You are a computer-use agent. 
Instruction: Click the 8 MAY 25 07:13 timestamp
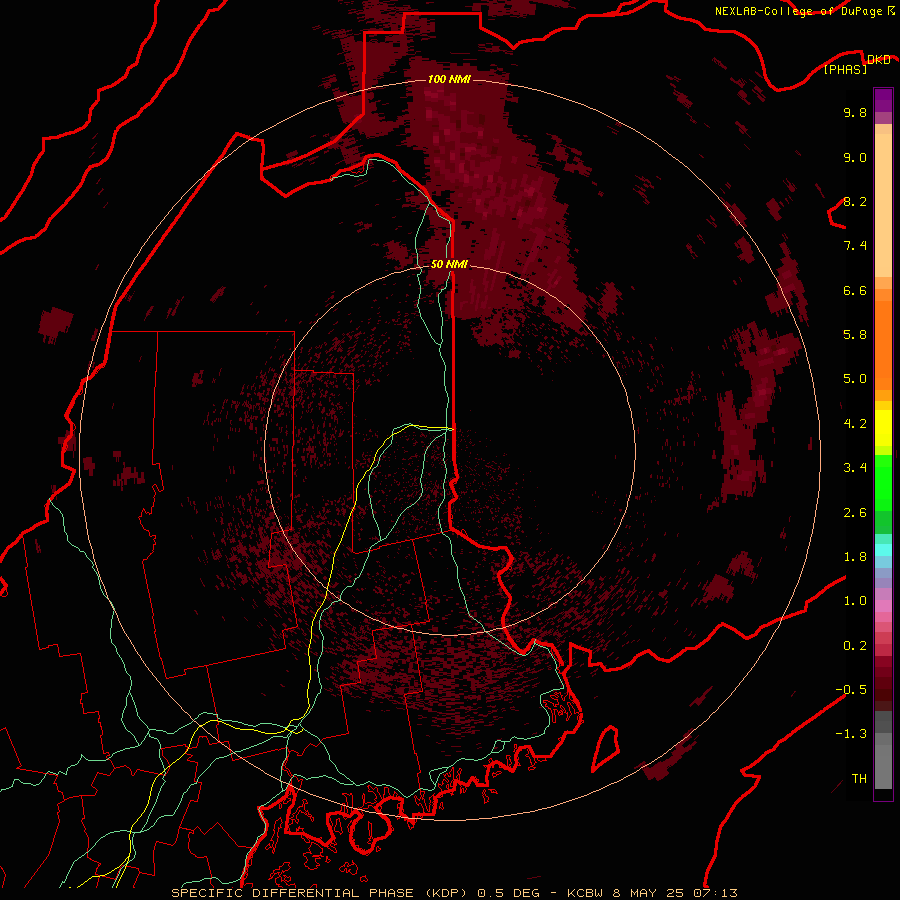point(676,893)
